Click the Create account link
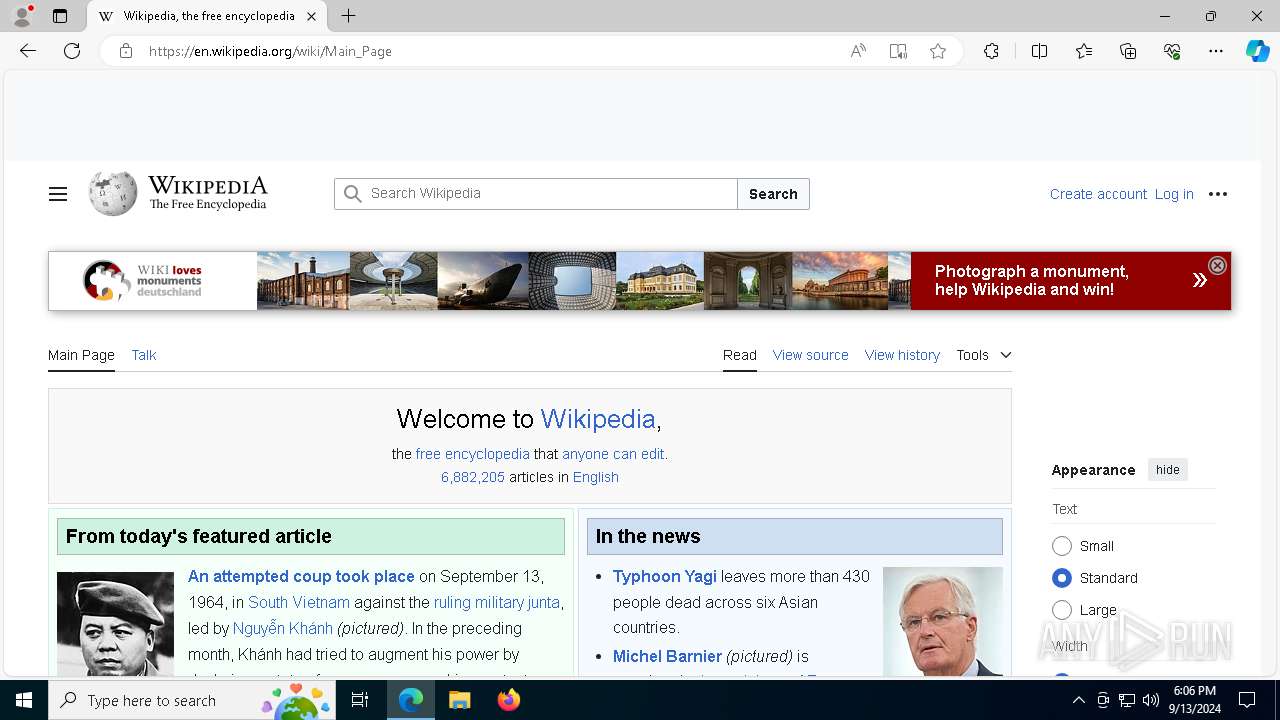Screen dimensions: 1280x720 (1098, 194)
